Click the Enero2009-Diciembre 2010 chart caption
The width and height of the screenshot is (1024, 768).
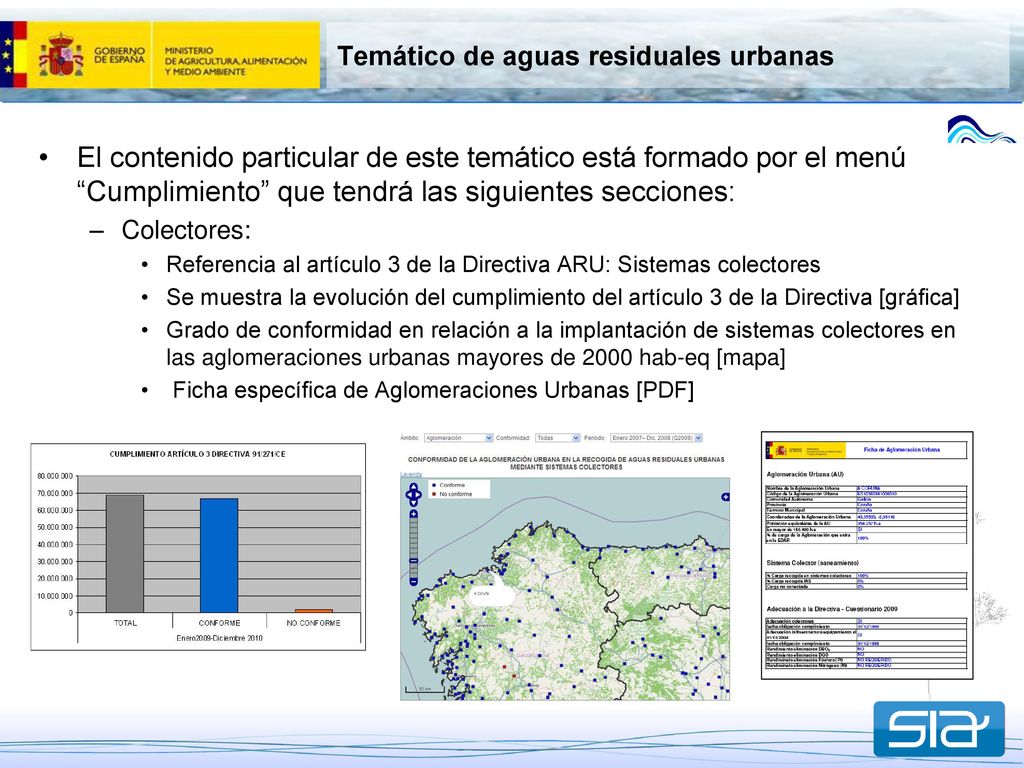coord(219,638)
